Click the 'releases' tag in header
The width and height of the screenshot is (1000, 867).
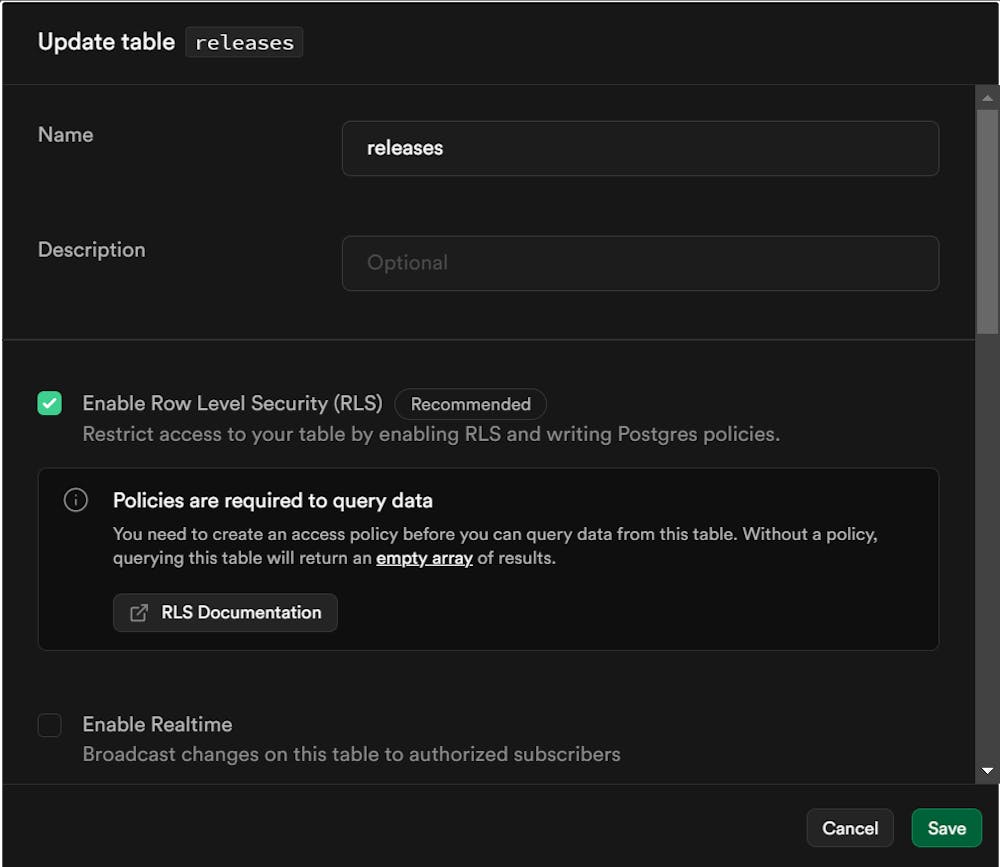tap(244, 42)
